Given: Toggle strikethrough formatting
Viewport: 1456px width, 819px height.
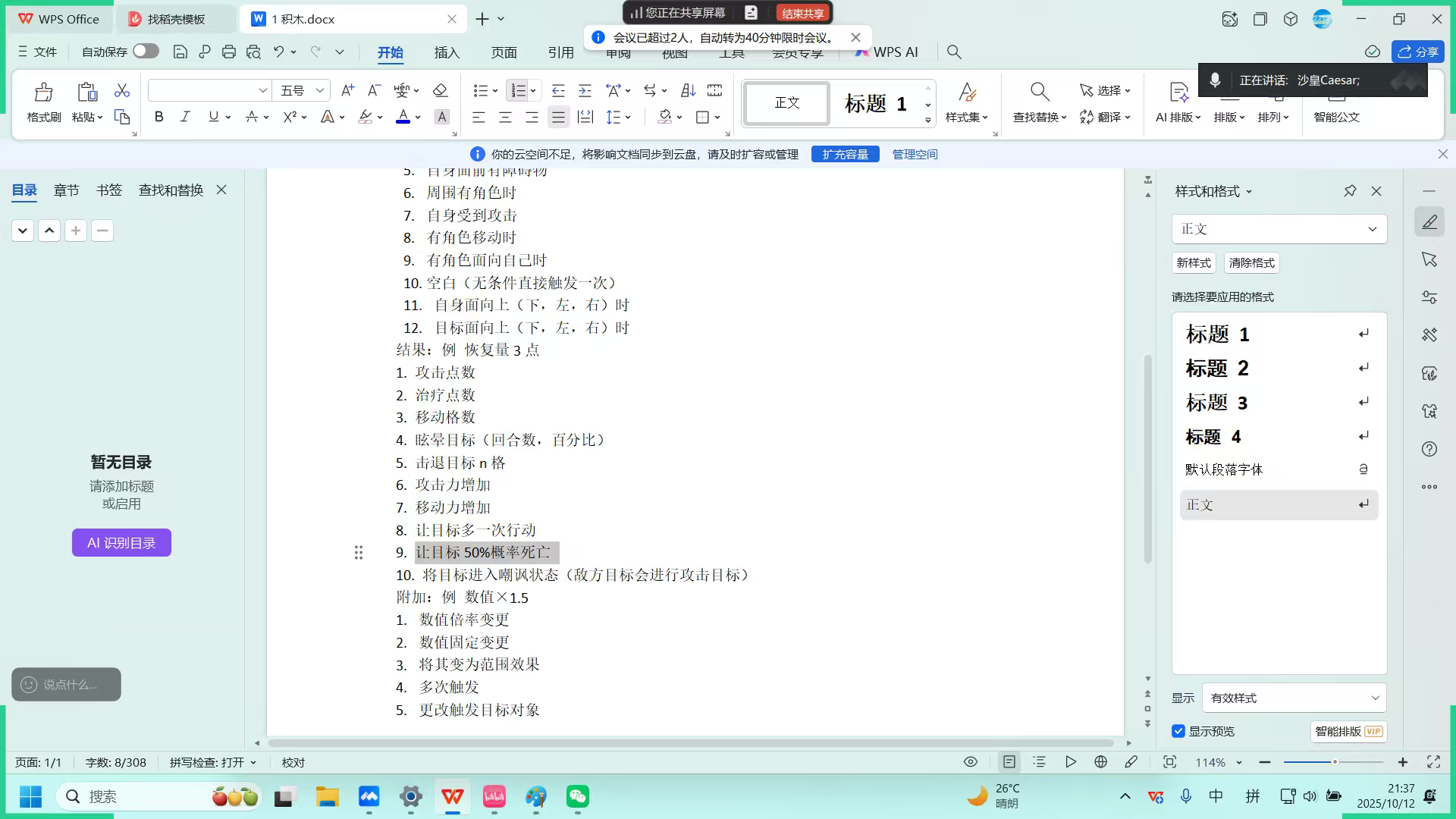Looking at the screenshot, I should (252, 117).
